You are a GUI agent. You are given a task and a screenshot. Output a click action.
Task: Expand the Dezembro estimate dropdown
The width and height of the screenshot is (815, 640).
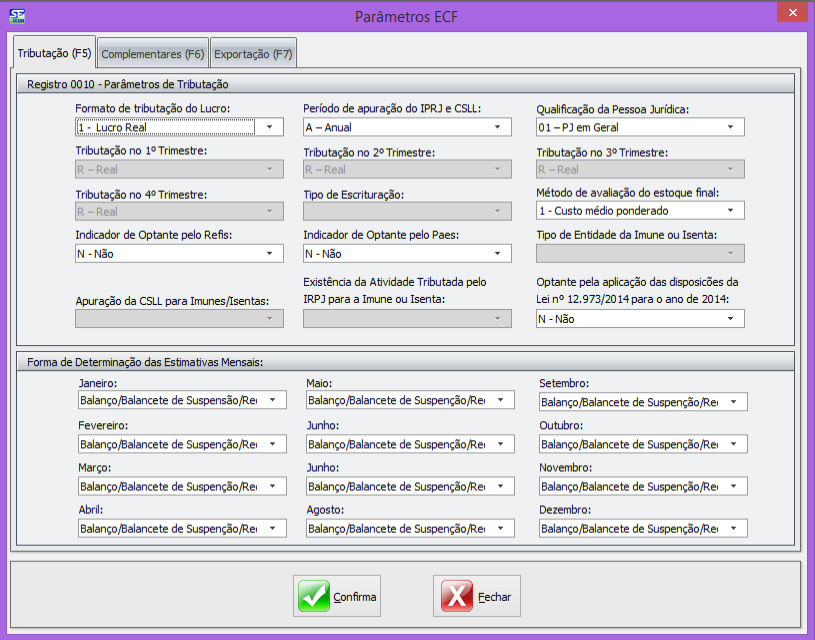735,528
